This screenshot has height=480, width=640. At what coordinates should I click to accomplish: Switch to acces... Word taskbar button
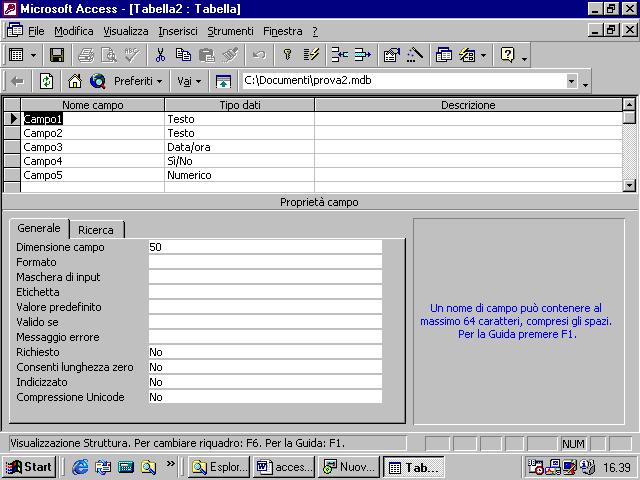tap(284, 467)
